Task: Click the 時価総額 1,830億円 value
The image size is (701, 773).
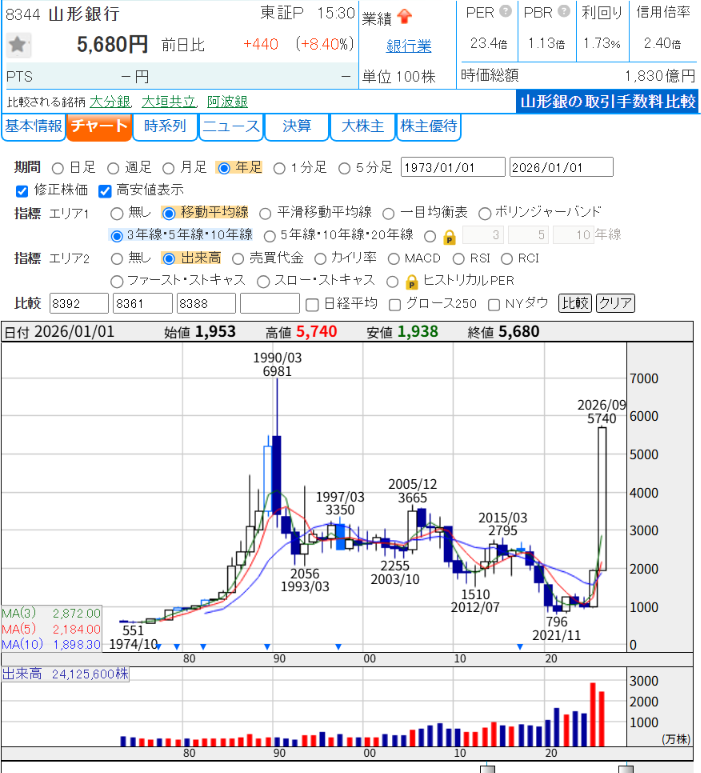Action: 660,76
